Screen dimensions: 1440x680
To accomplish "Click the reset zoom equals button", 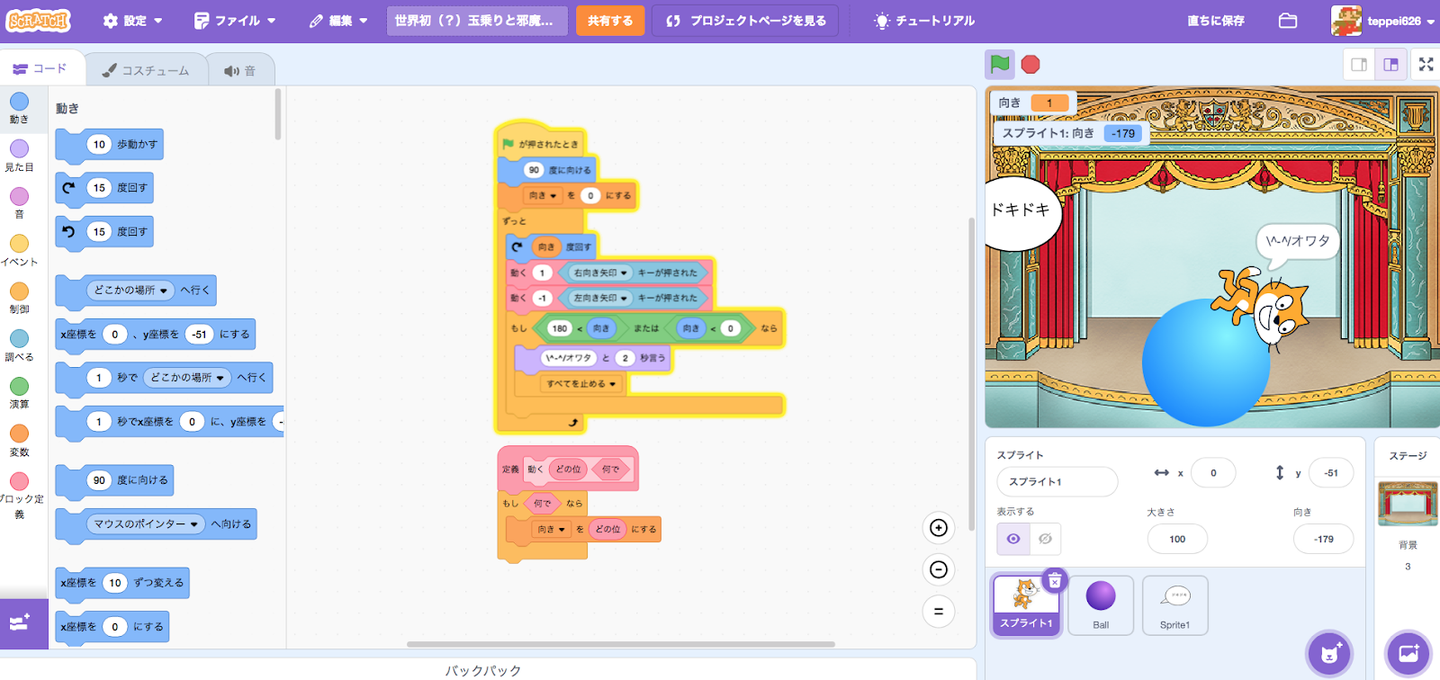I will tap(938, 610).
